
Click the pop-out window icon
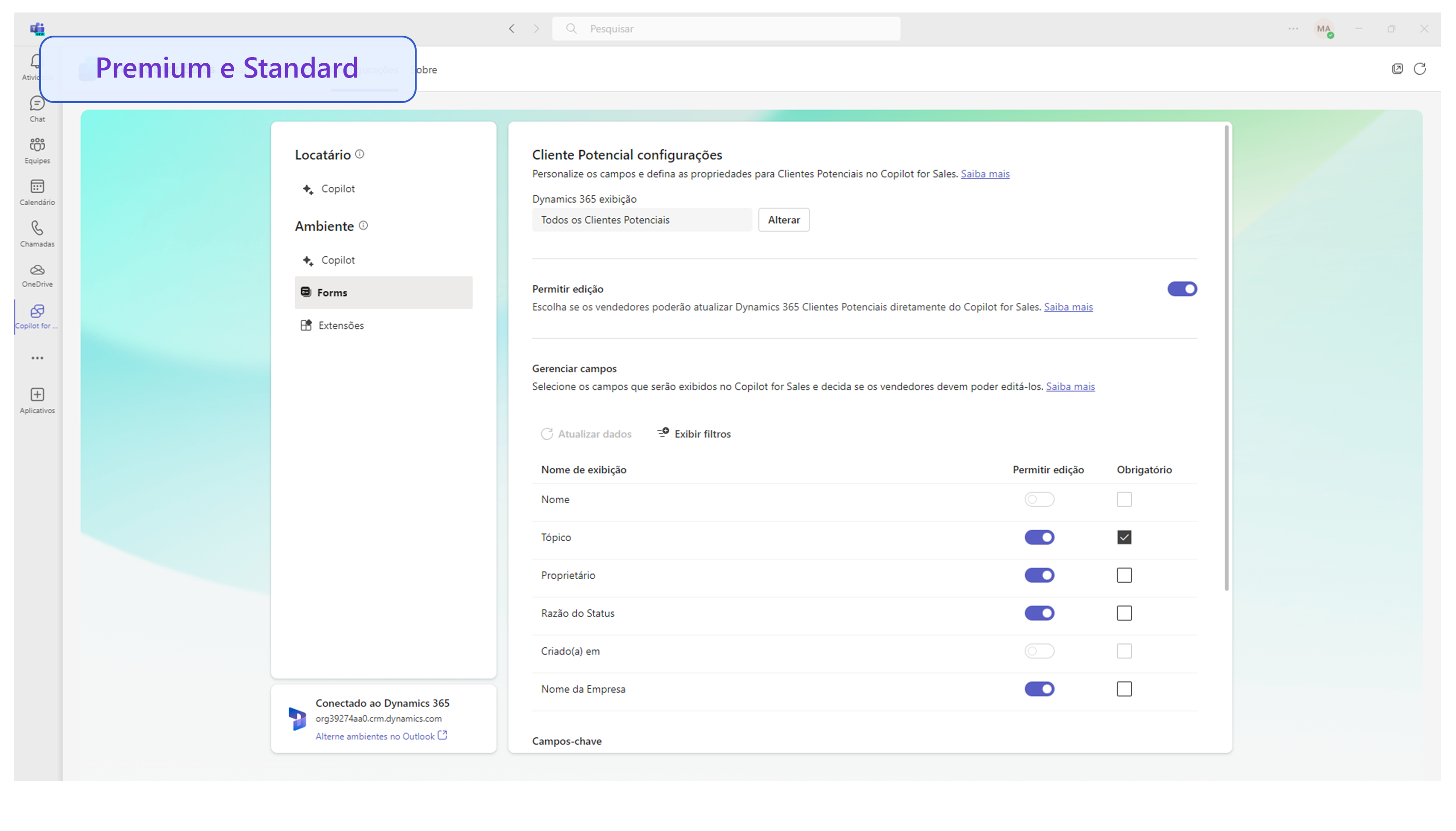tap(1397, 69)
